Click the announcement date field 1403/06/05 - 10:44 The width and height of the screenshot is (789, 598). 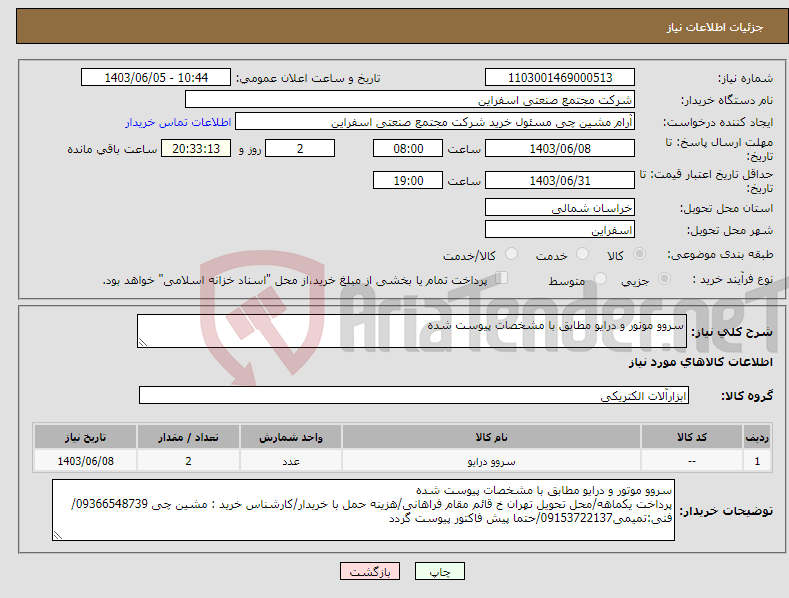coord(156,78)
